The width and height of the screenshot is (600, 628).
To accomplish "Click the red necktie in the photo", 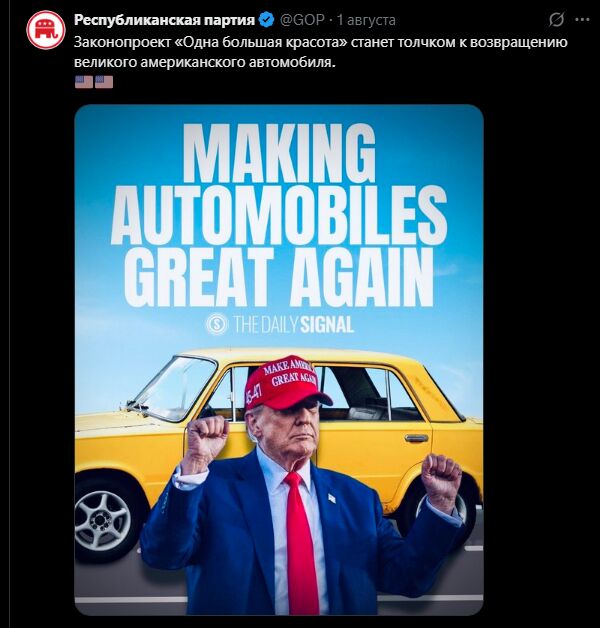I will (299, 539).
